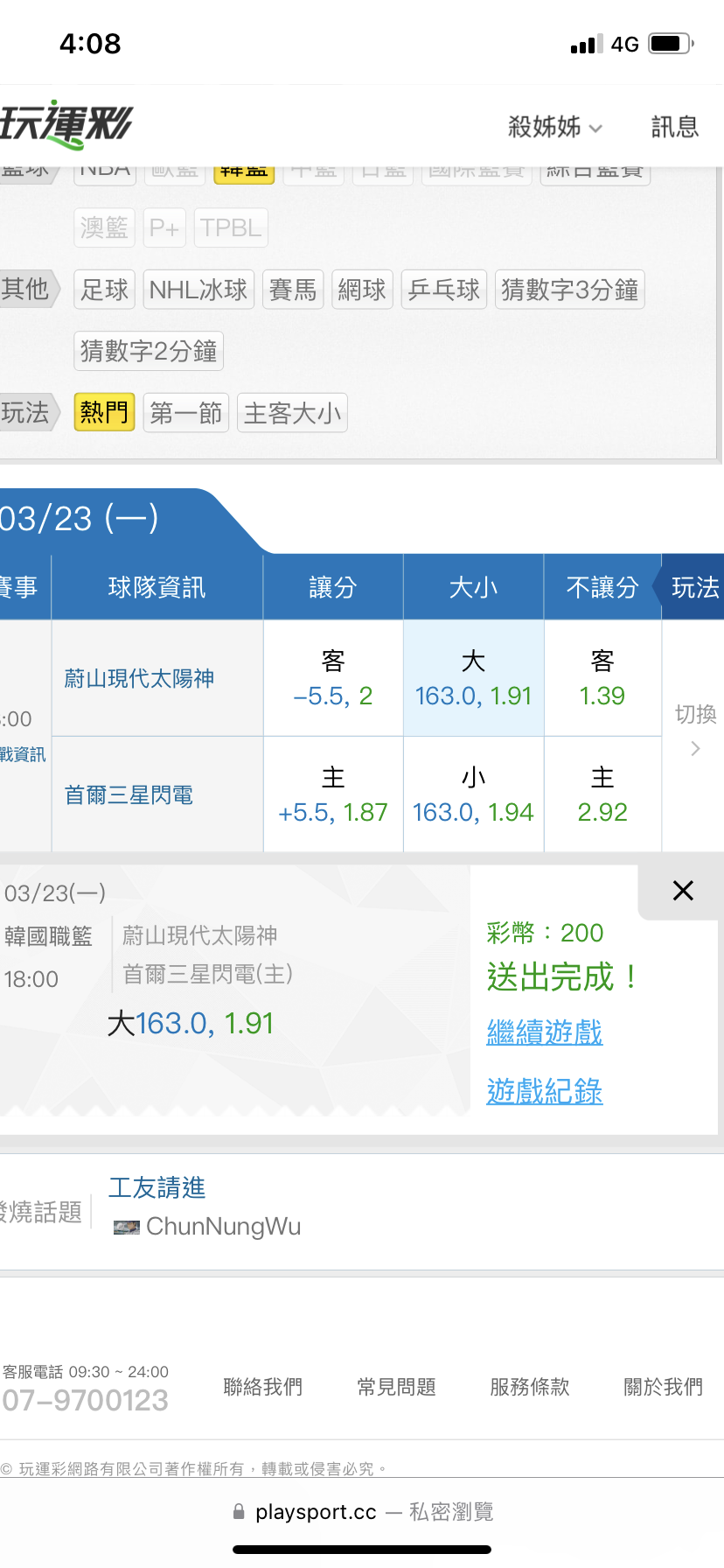Open the 工友請進 hot topic
This screenshot has height=1568, width=724.
point(157,1187)
